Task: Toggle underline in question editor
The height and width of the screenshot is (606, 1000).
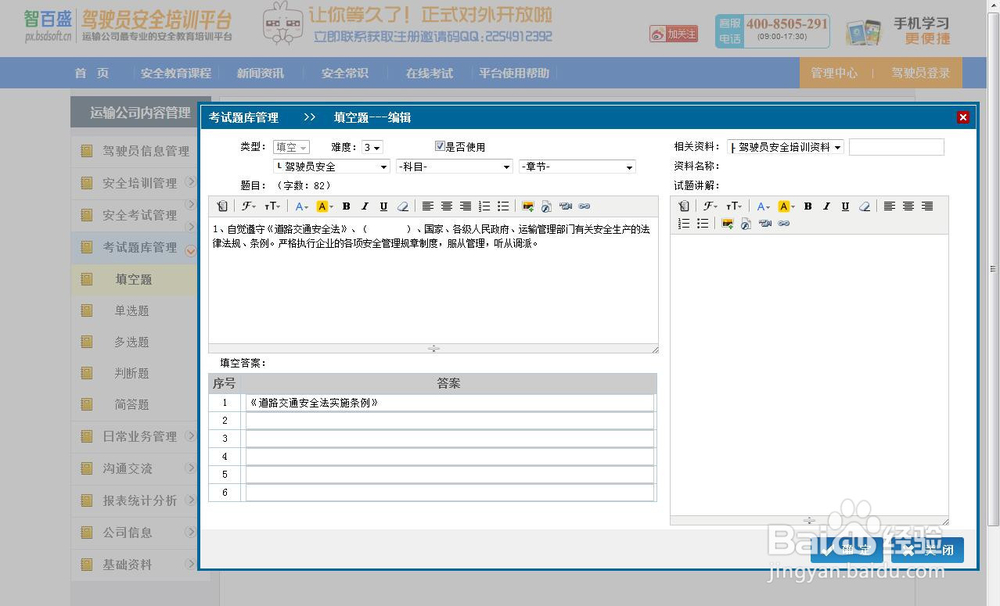Action: tap(383, 206)
